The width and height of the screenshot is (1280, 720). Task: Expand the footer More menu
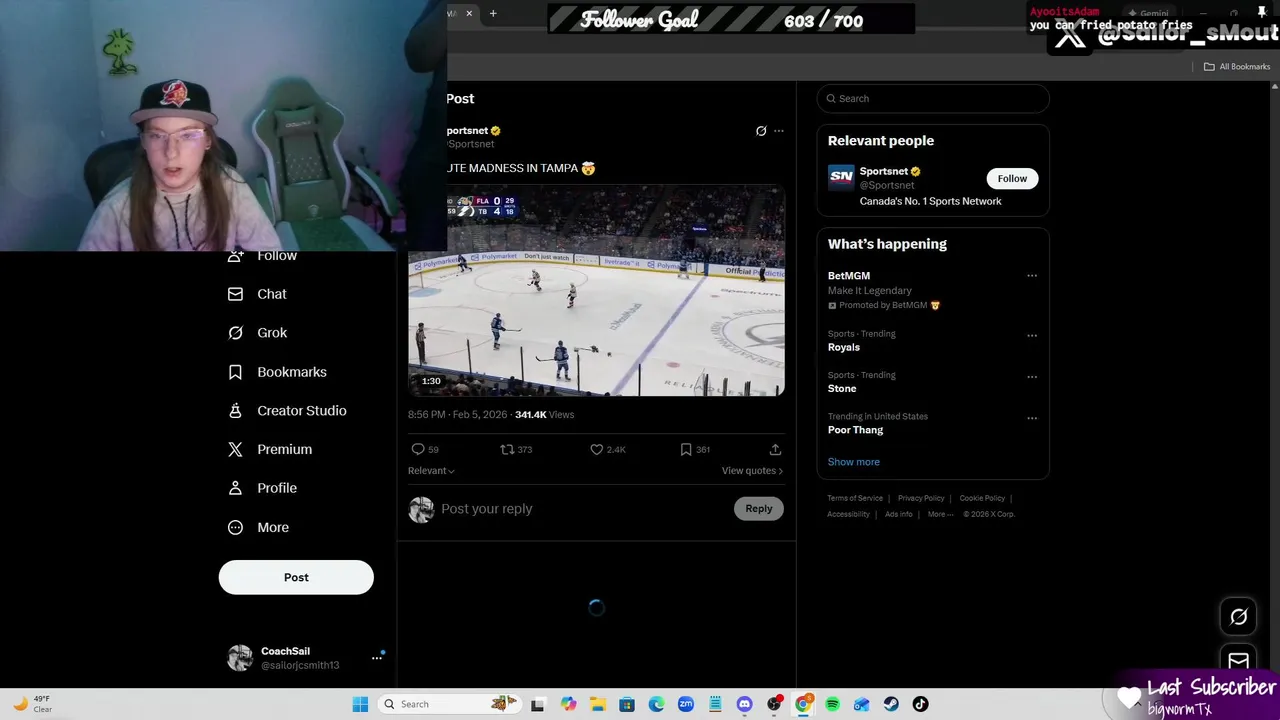(939, 514)
